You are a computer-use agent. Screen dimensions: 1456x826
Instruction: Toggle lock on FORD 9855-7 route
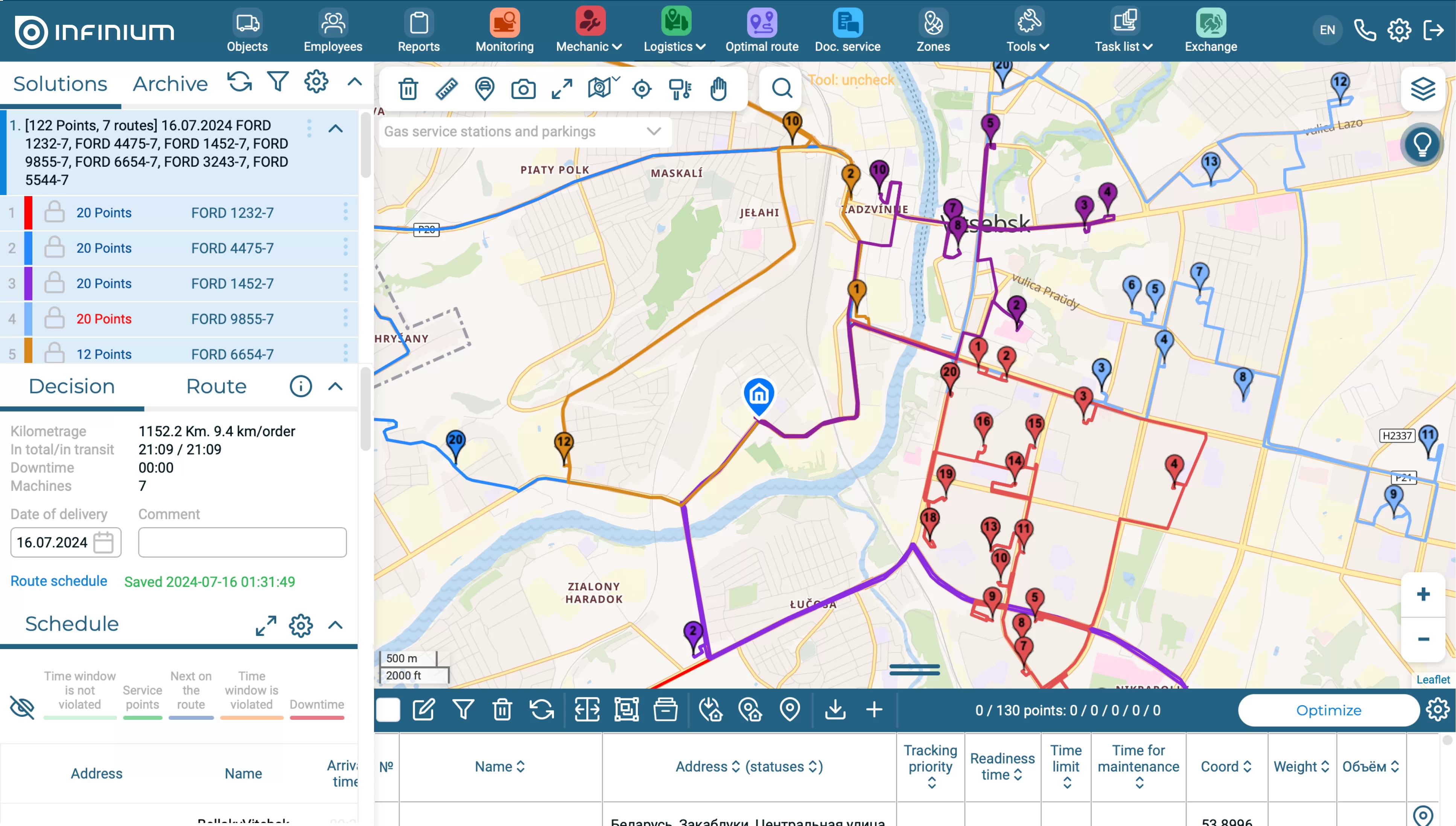pyautogui.click(x=55, y=318)
